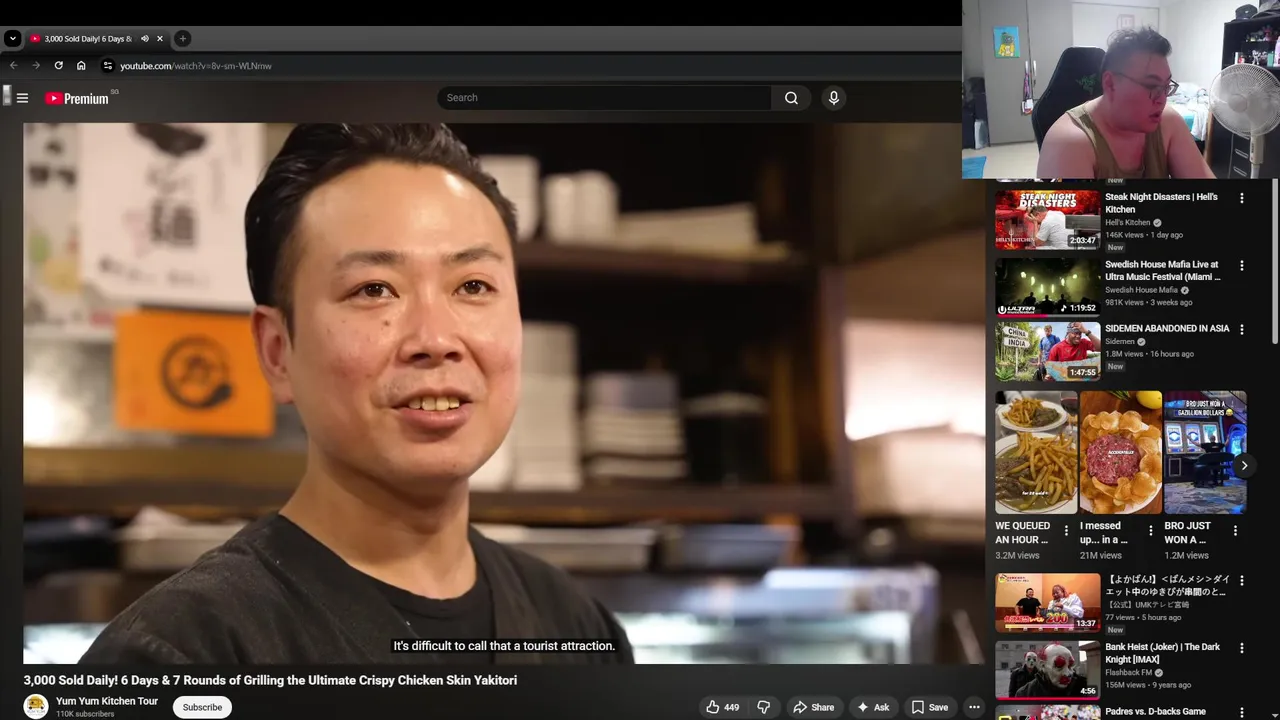The width and height of the screenshot is (1280, 720).
Task: Open the Ask AI button
Action: point(872,707)
